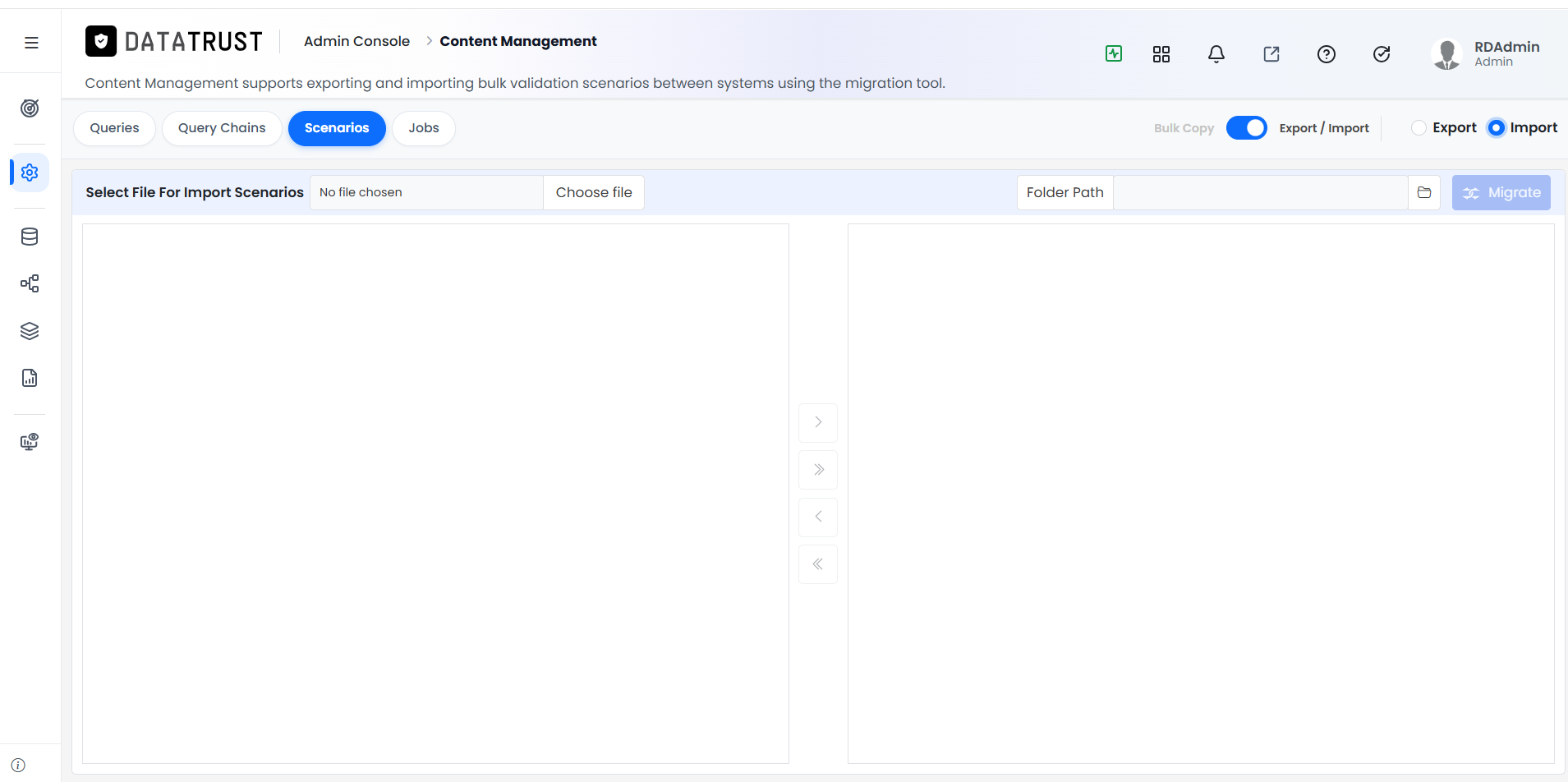Switch to the Query Chains tab

222,128
